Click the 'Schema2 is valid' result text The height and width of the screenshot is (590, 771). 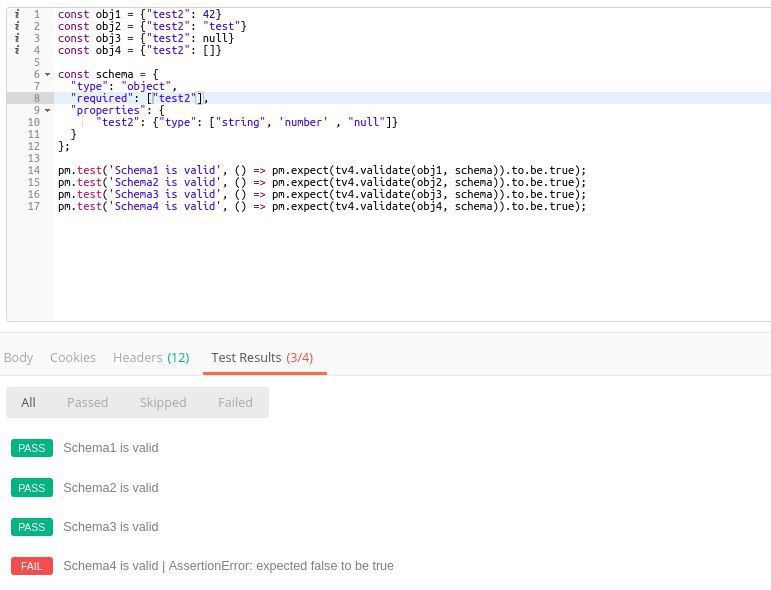tap(111, 488)
